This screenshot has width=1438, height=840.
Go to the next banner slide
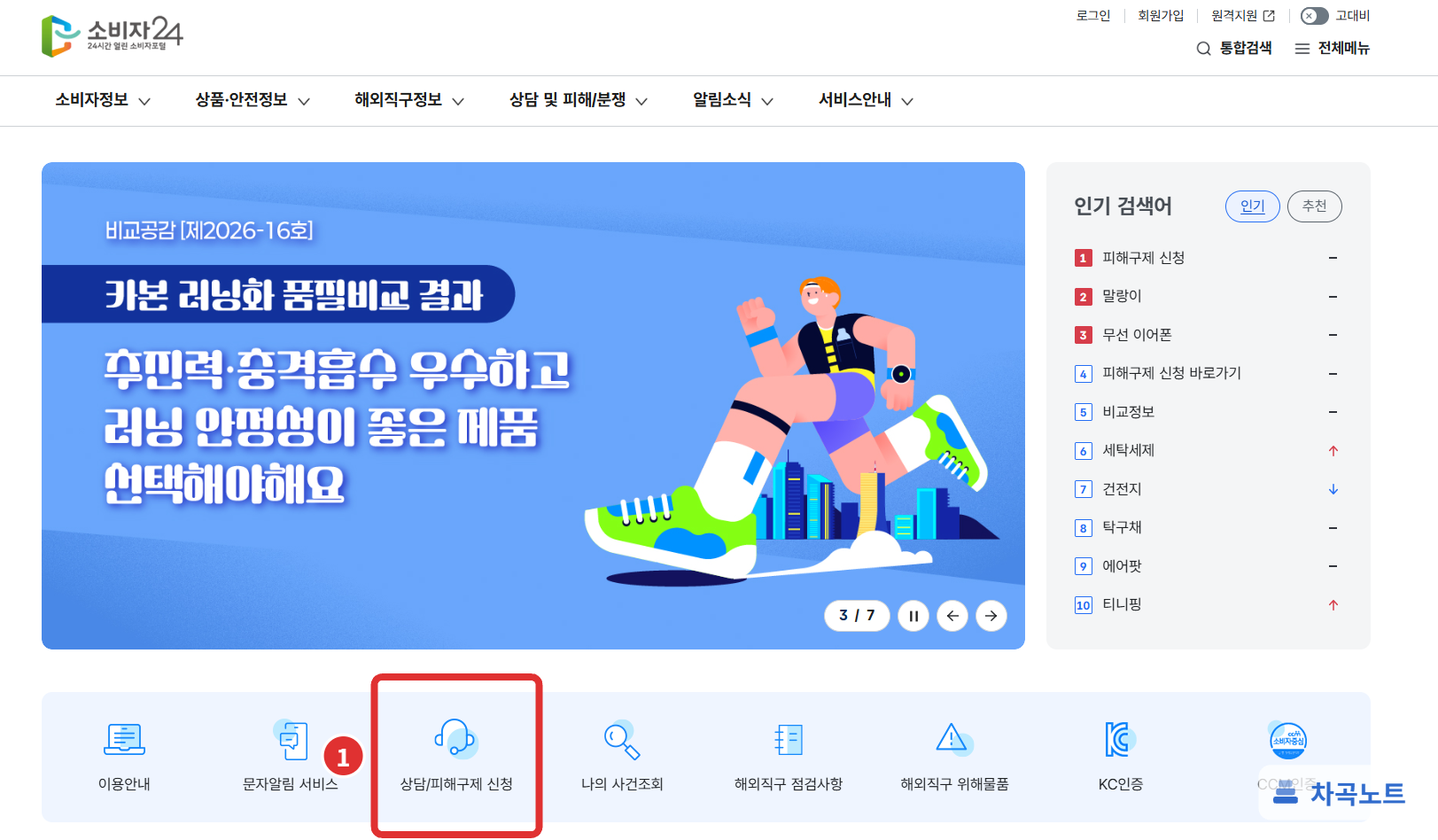pyautogui.click(x=991, y=616)
